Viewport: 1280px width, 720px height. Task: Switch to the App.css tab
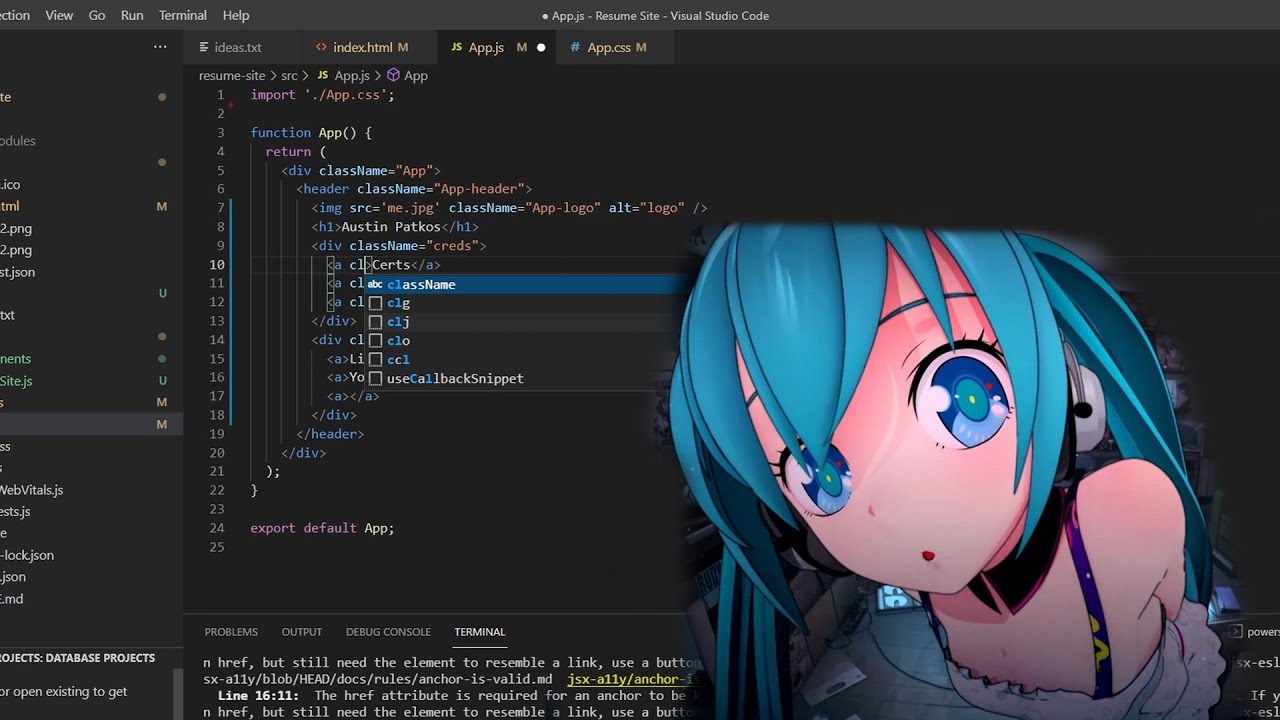tap(608, 47)
